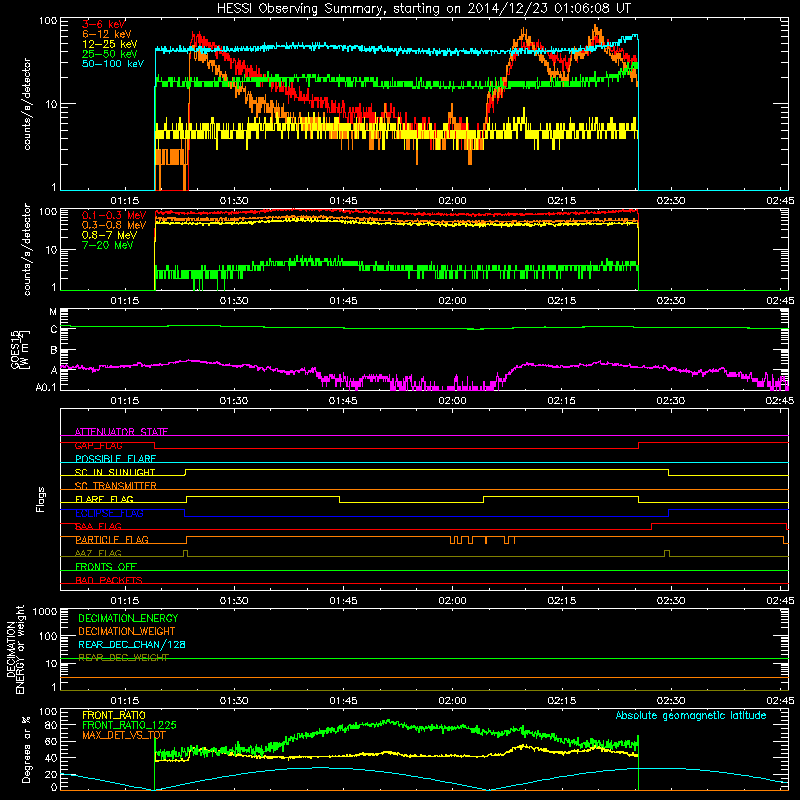Select the 'SC_IN_SUNLIGHT' flag label
This screenshot has height=800, width=800.
click(x=115, y=472)
